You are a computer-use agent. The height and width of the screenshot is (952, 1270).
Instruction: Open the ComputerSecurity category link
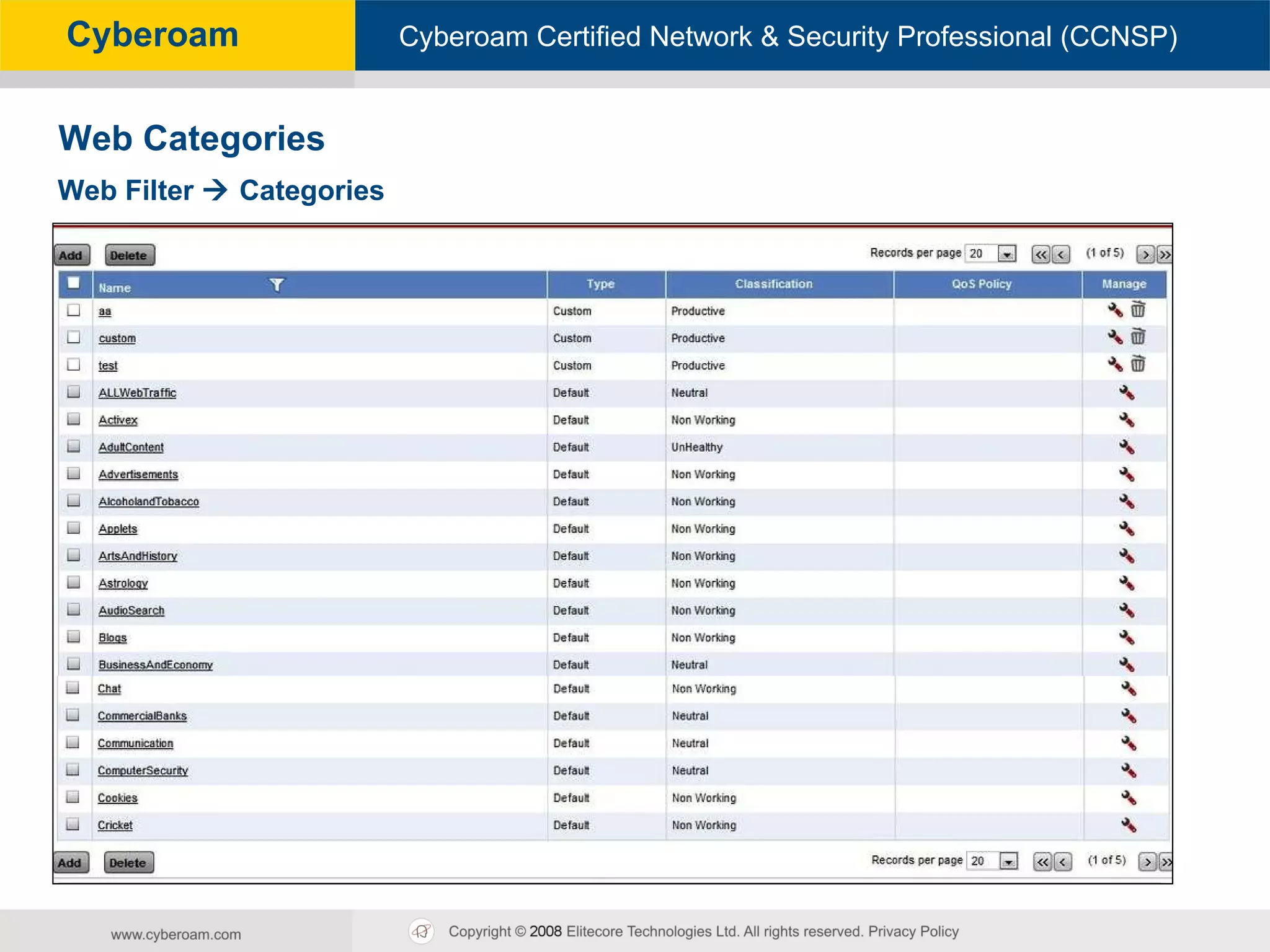(x=143, y=771)
